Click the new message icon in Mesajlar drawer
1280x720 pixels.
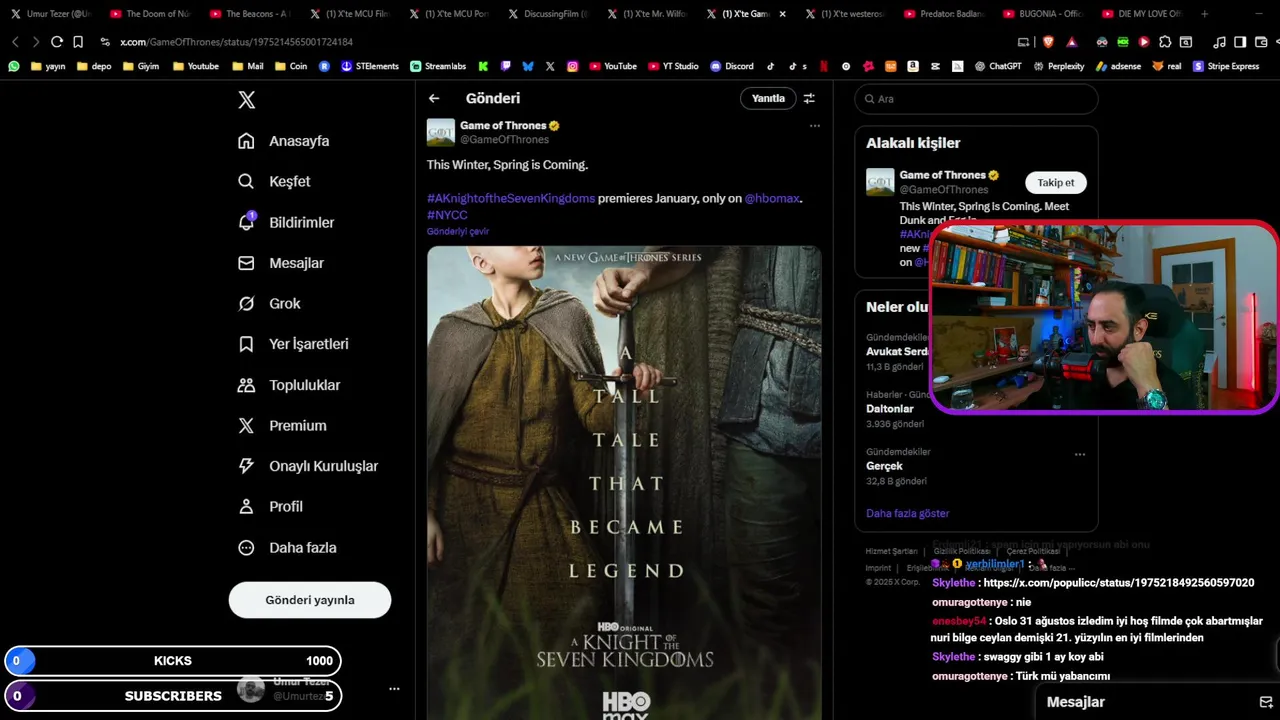[x=1265, y=702]
